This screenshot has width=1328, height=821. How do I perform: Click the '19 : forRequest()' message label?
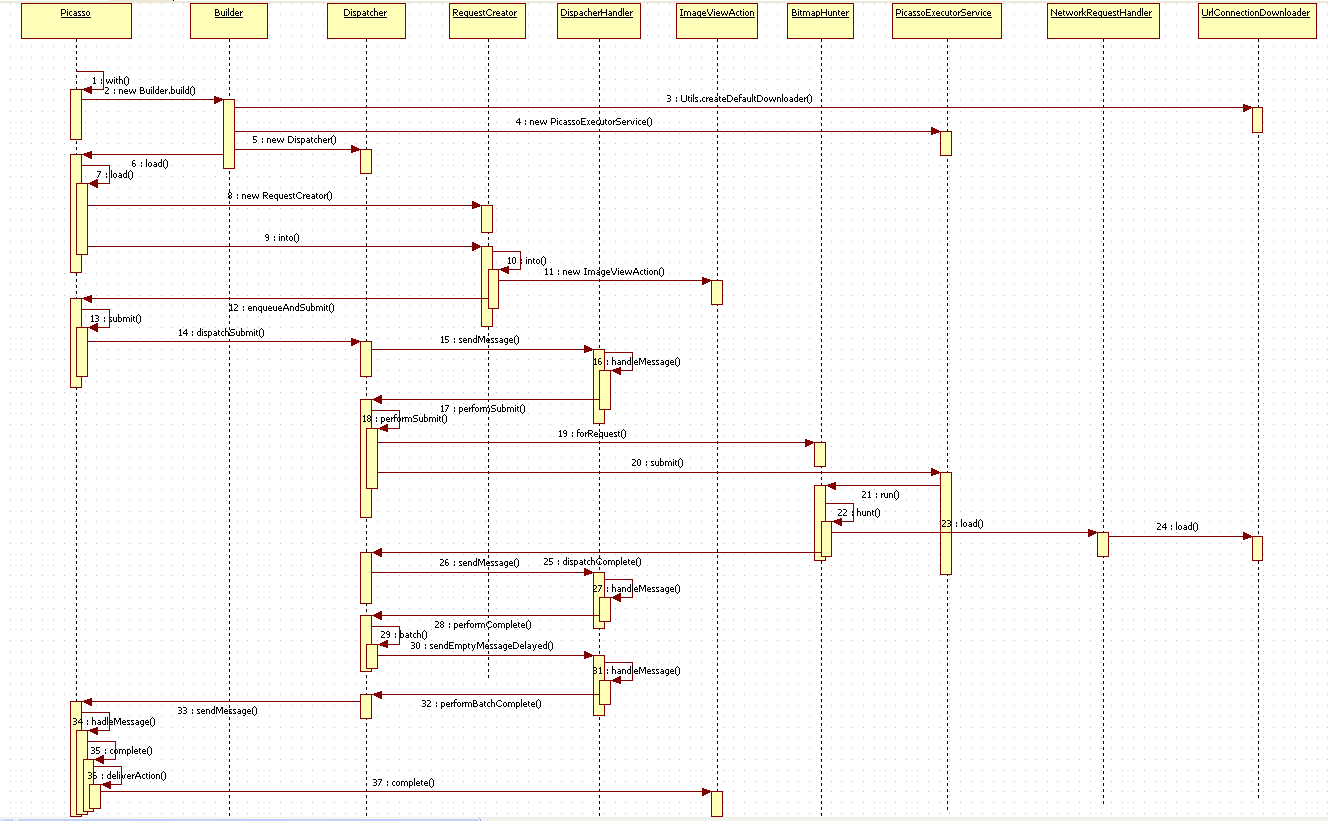[x=593, y=434]
